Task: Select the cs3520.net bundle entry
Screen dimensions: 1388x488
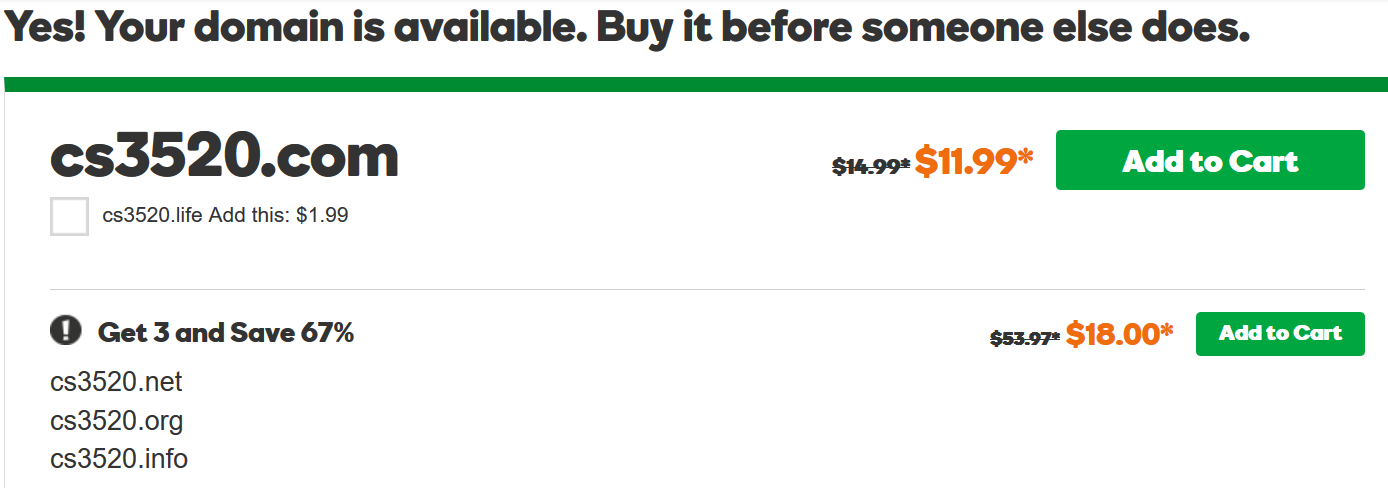Action: click(x=116, y=382)
